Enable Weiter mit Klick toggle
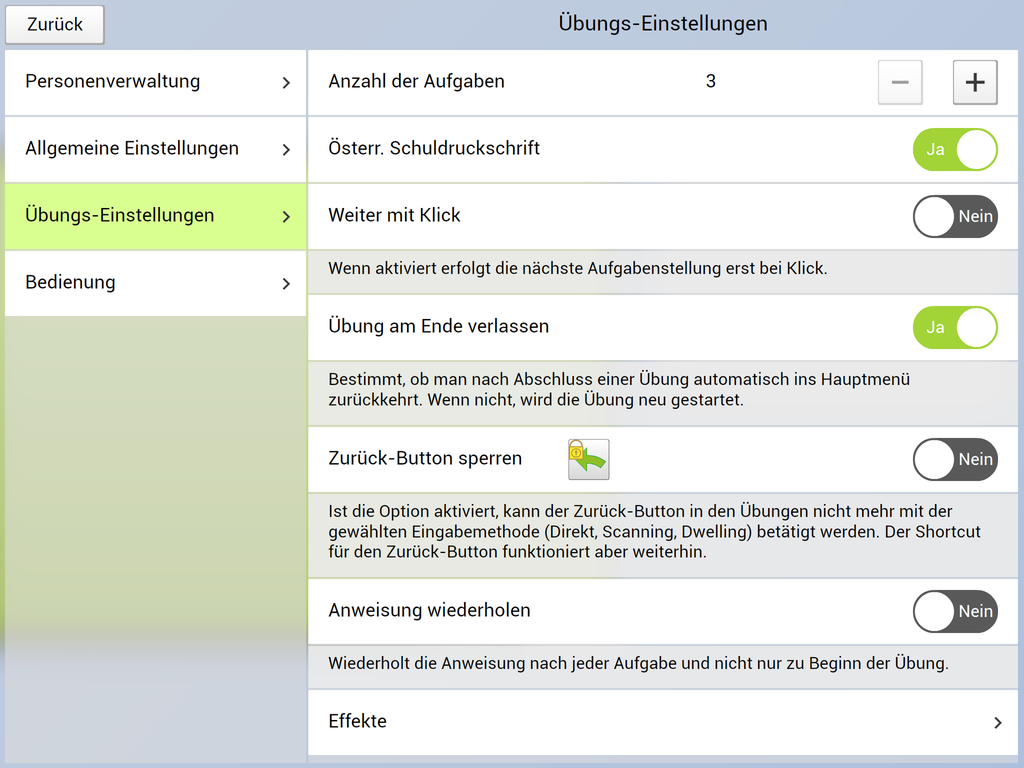 (x=955, y=216)
